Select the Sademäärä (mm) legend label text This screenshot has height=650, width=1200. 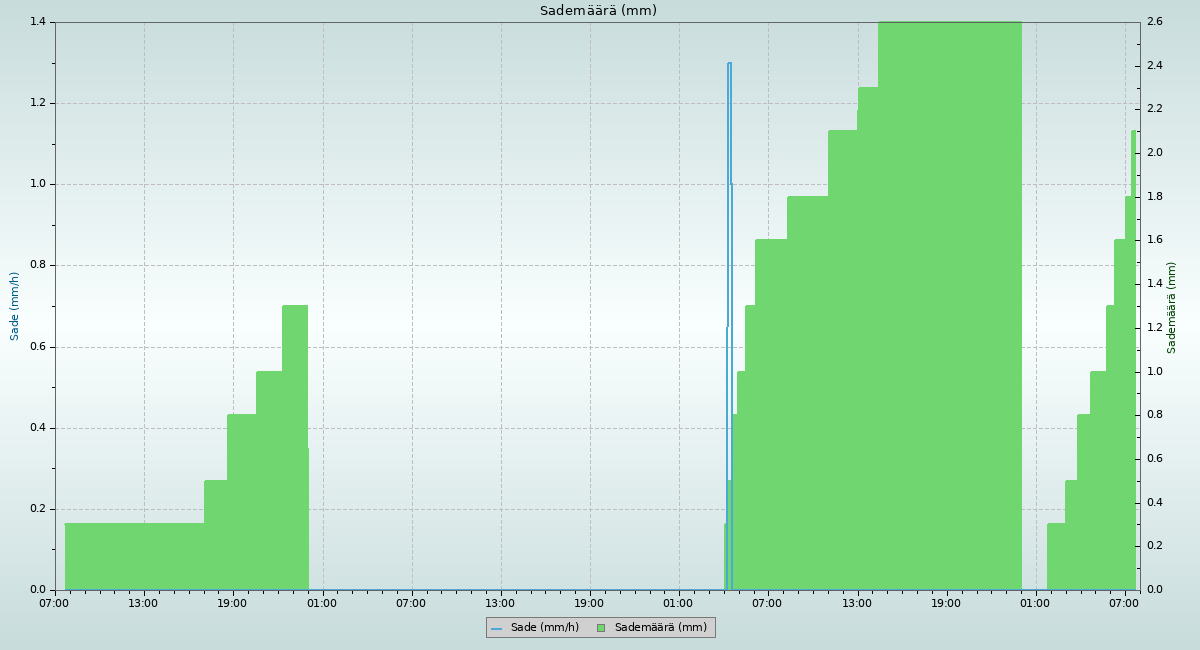click(x=660, y=628)
